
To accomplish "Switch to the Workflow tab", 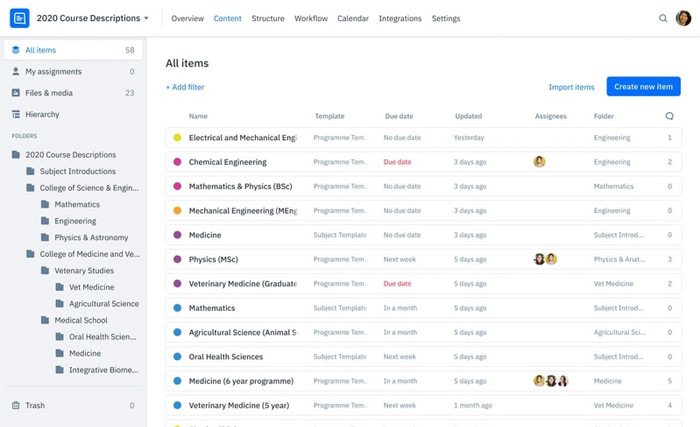I will tap(311, 18).
